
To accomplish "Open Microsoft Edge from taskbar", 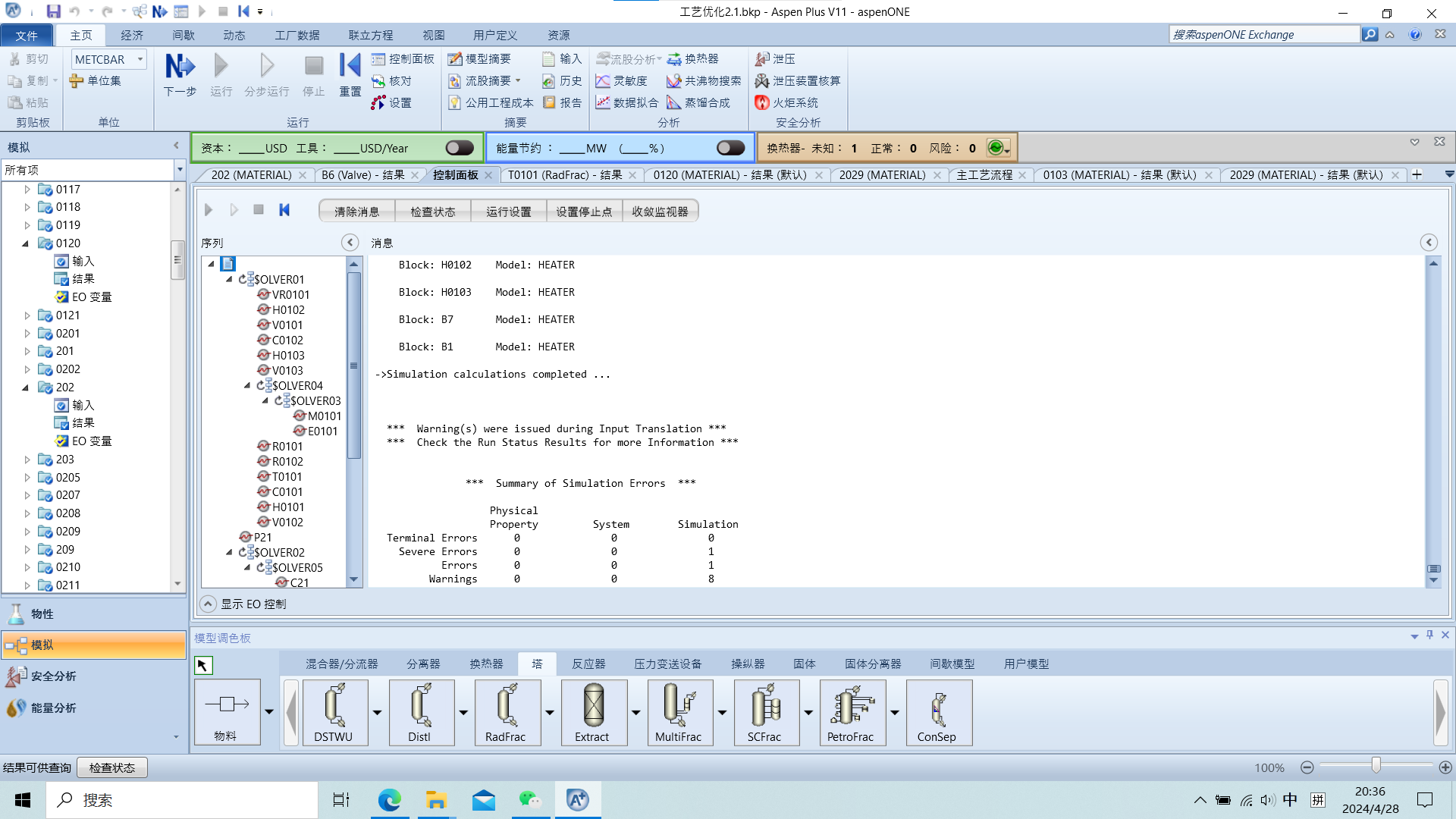I will pyautogui.click(x=390, y=800).
